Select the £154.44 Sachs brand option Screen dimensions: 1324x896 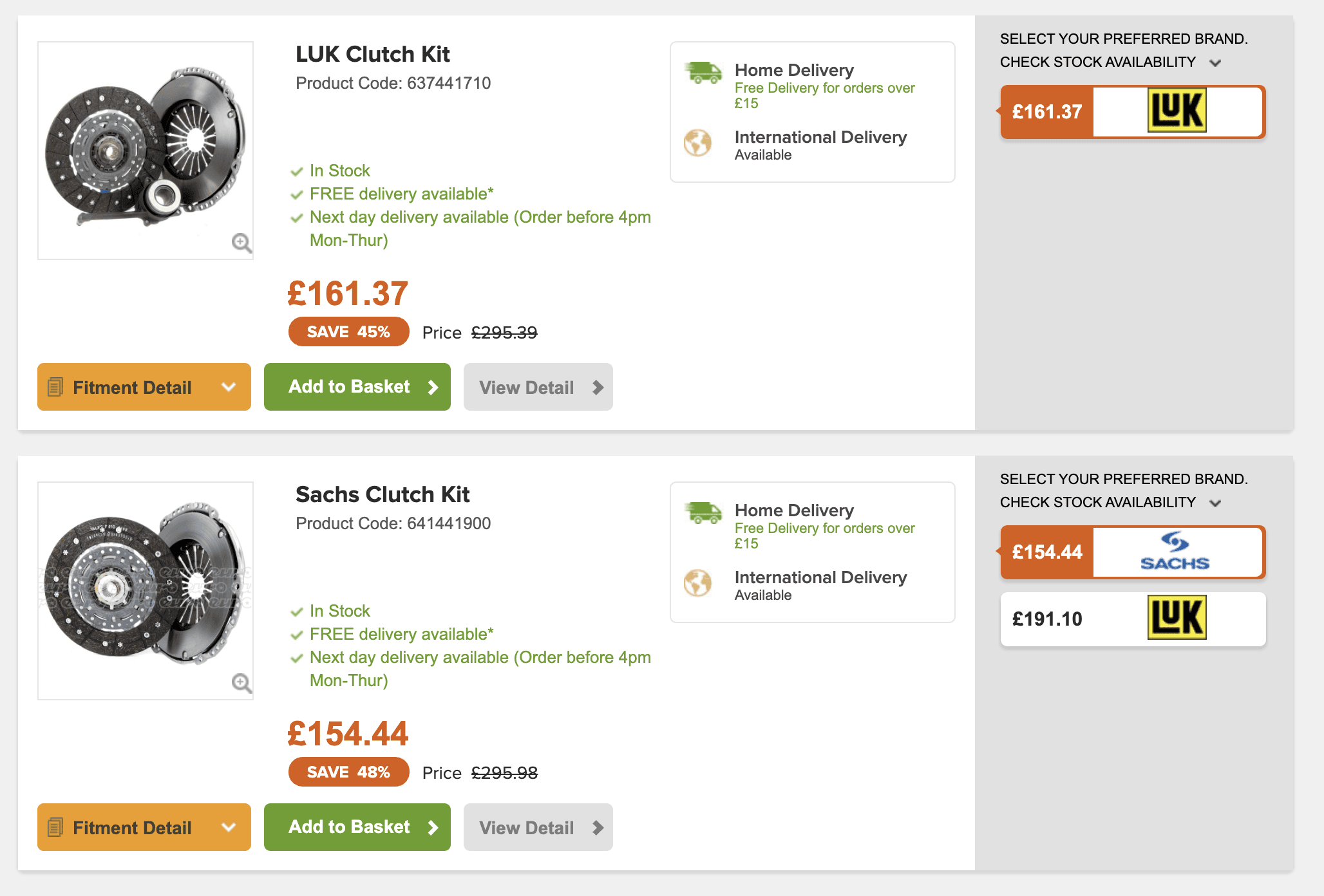1133,552
